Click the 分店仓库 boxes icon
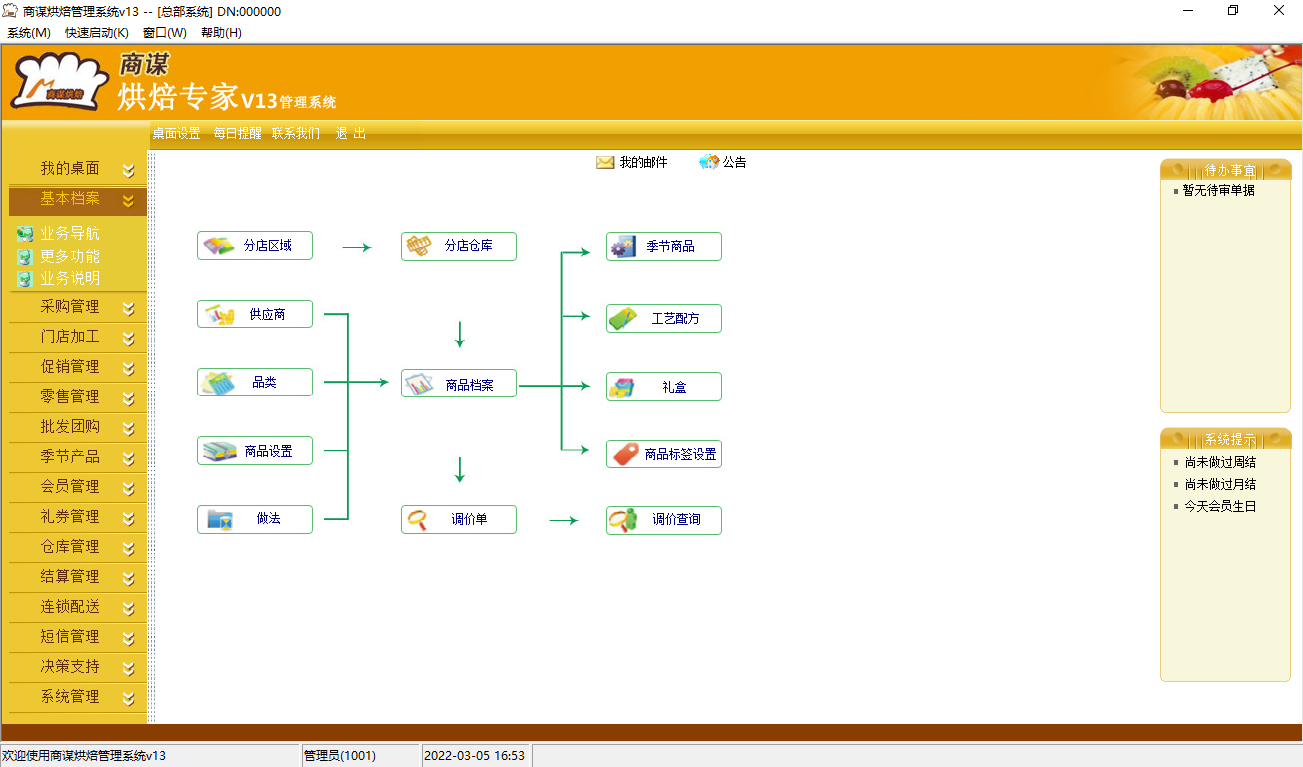 pyautogui.click(x=419, y=245)
